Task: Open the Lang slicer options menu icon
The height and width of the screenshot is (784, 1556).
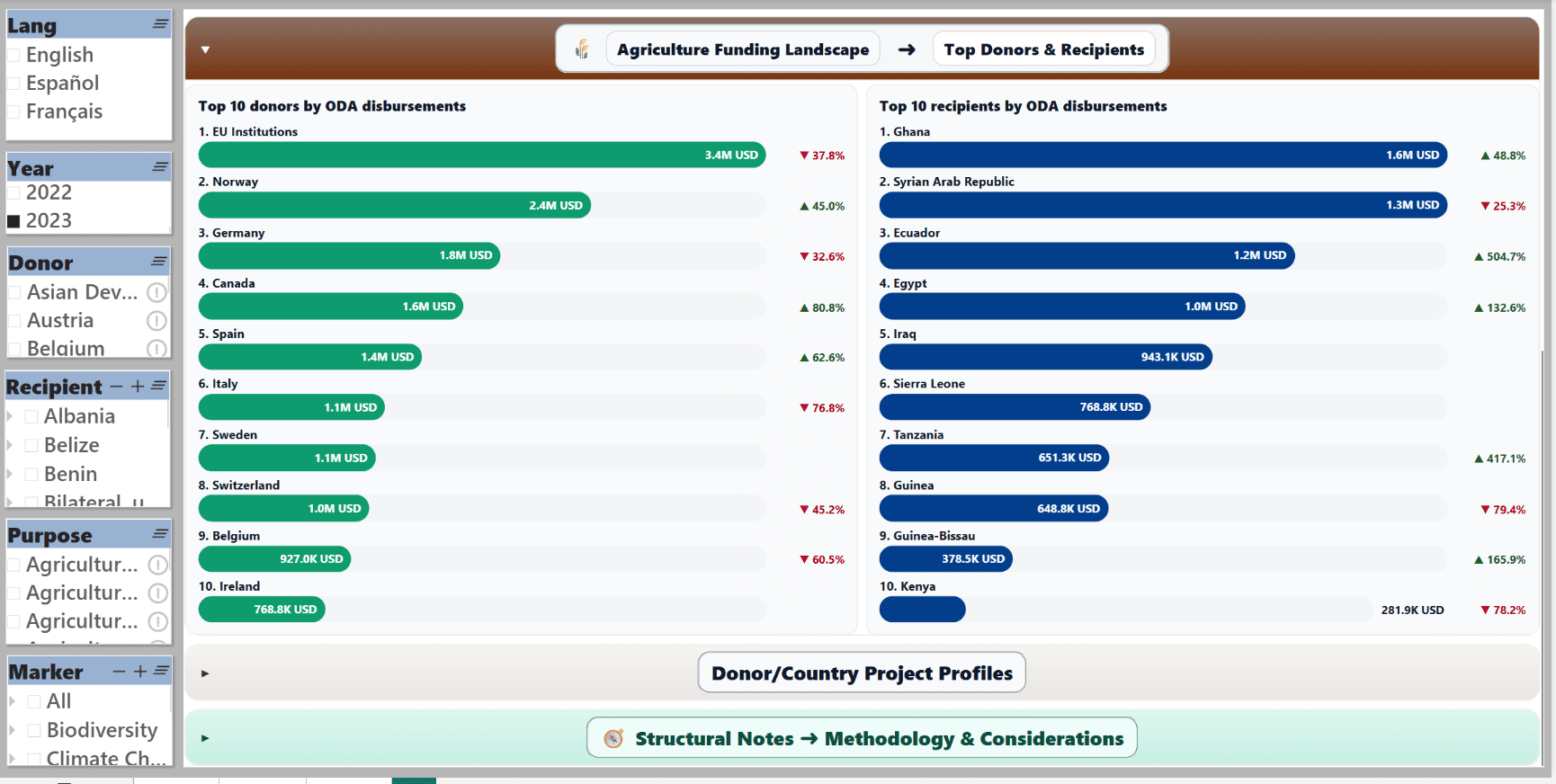Action: tap(160, 24)
